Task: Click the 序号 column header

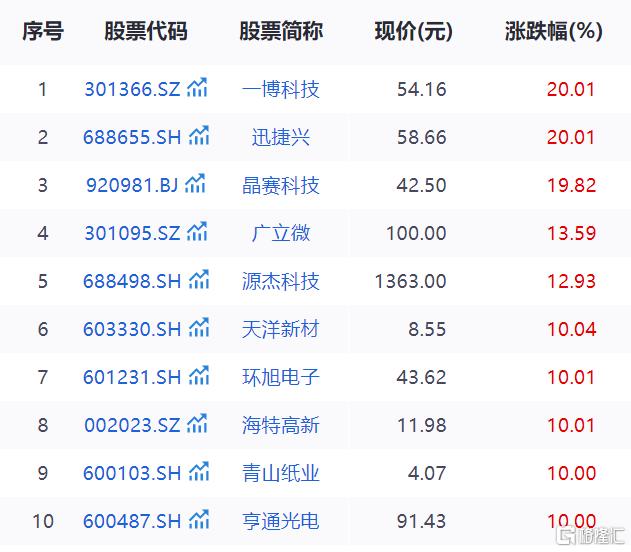Action: click(43, 31)
